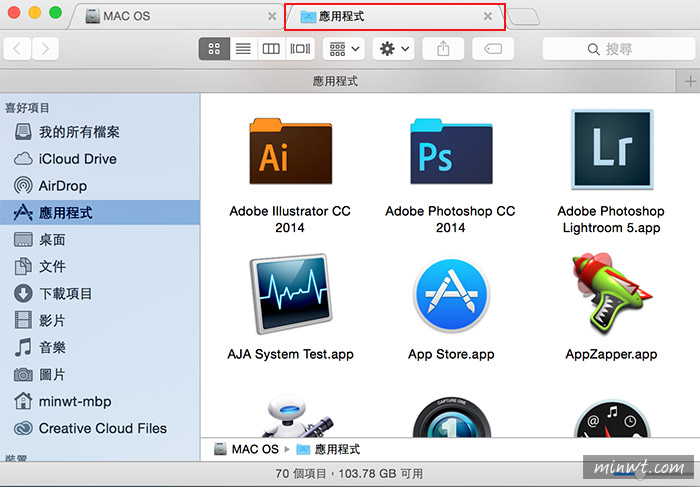The width and height of the screenshot is (700, 487).
Task: Open 下載項目 in the sidebar
Action: coord(100,294)
